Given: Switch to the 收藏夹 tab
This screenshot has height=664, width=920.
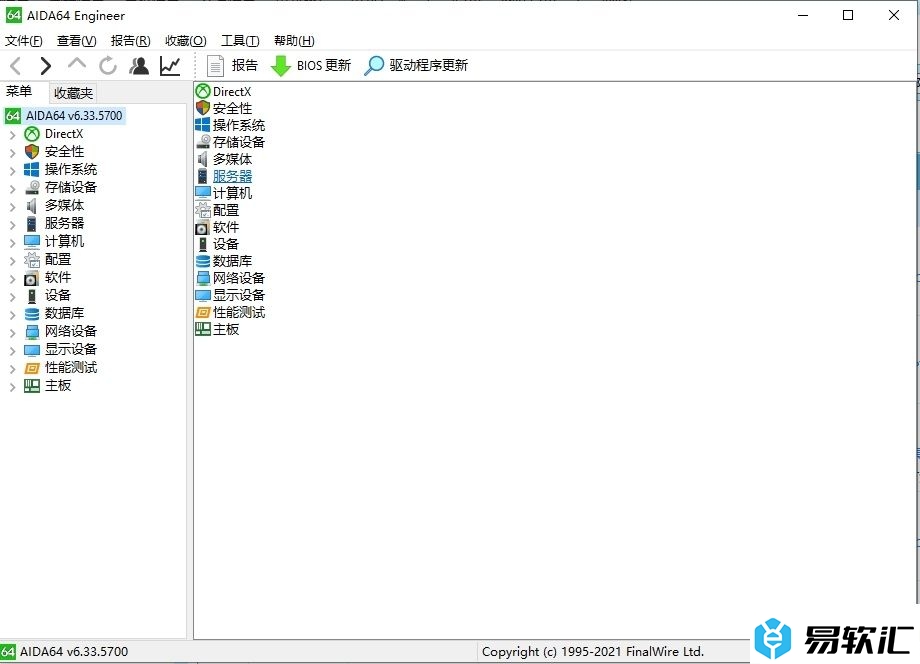Looking at the screenshot, I should point(73,93).
